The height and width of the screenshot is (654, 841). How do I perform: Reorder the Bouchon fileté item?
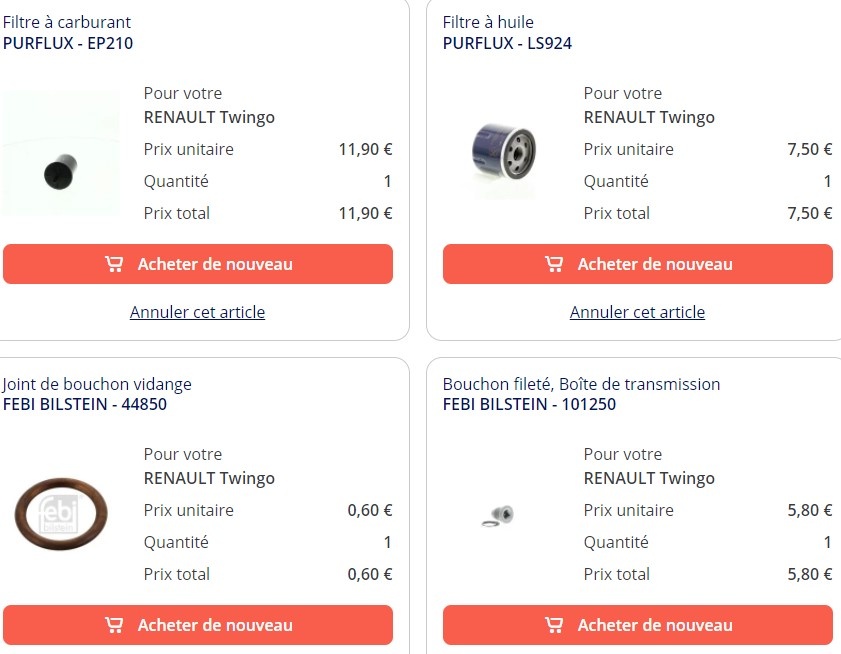638,625
